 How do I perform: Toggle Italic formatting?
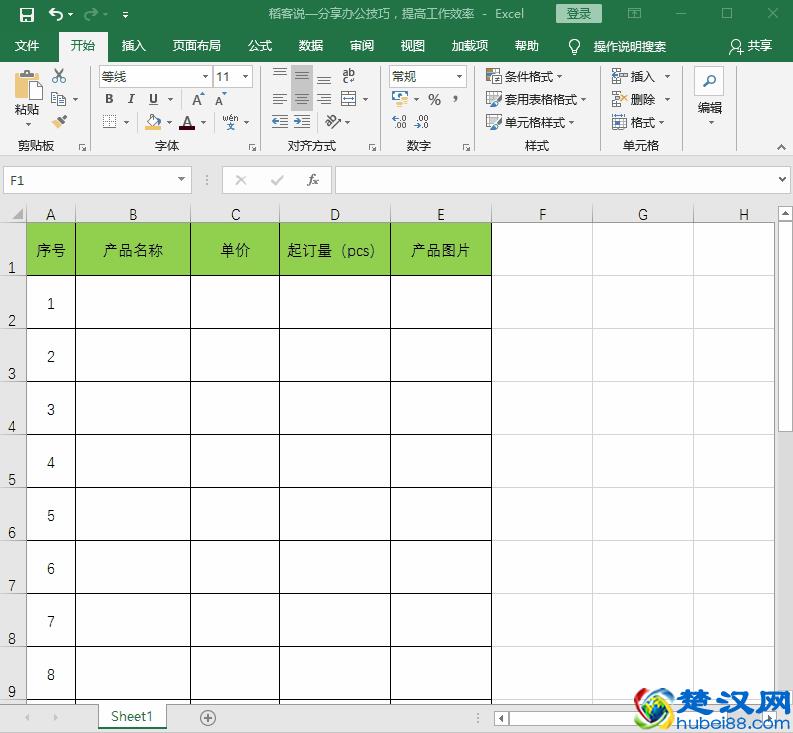point(131,99)
